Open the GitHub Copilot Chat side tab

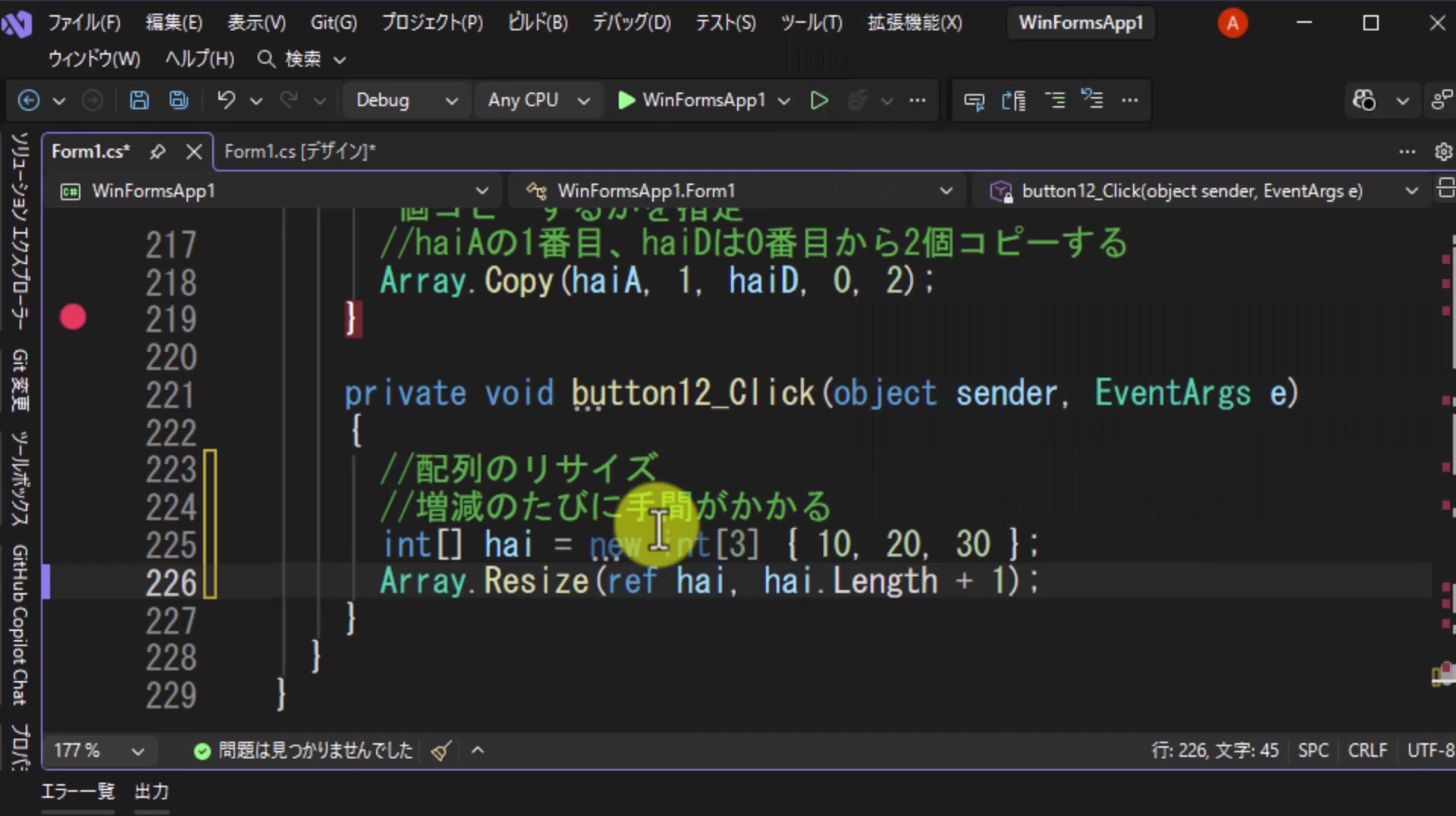pyautogui.click(x=20, y=625)
